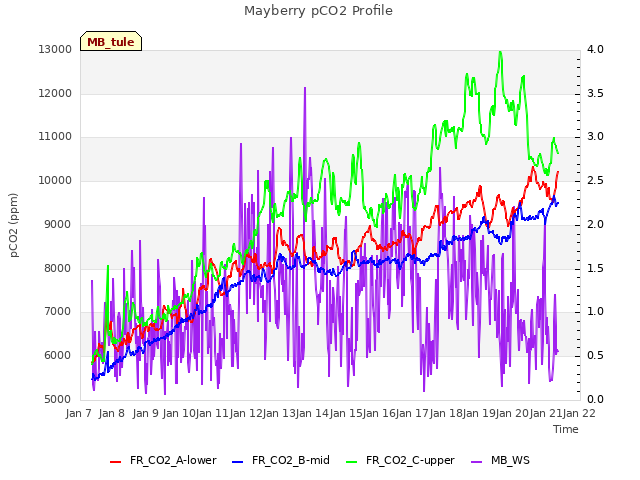Click the 2.5 right axis tick label
The height and width of the screenshot is (480, 640).
click(595, 180)
